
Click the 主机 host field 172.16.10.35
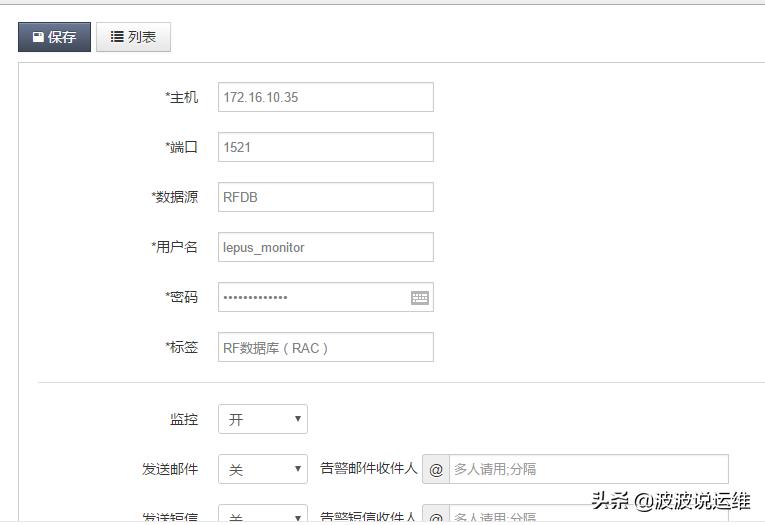(x=325, y=97)
